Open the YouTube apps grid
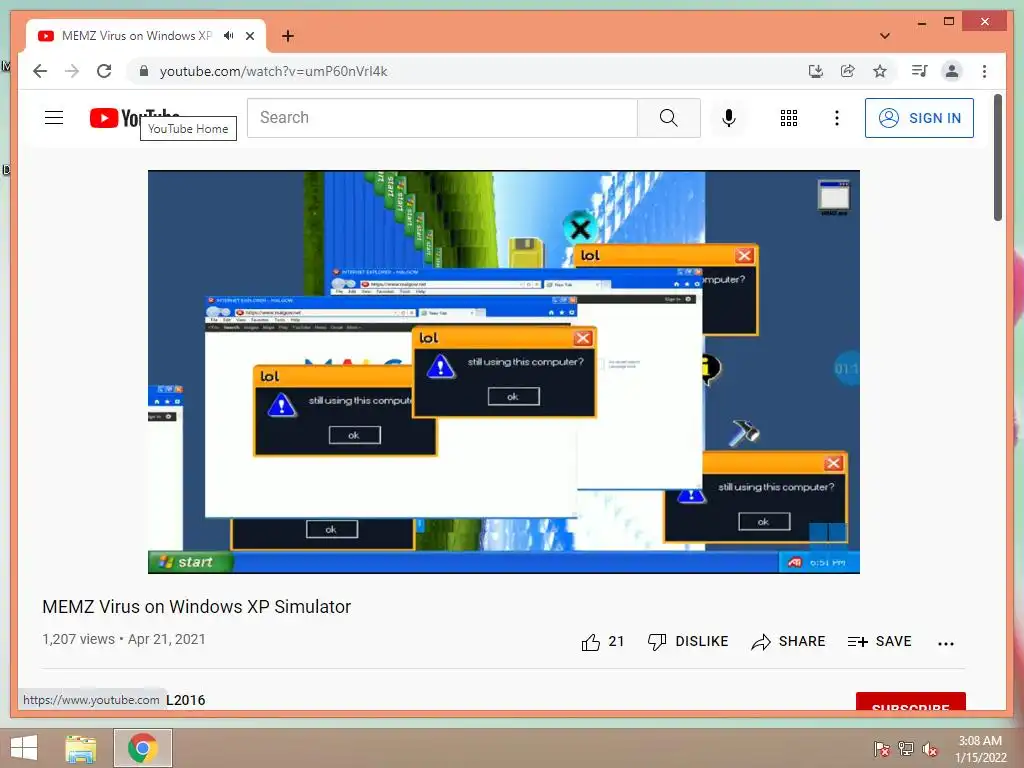This screenshot has width=1024, height=768. [789, 118]
